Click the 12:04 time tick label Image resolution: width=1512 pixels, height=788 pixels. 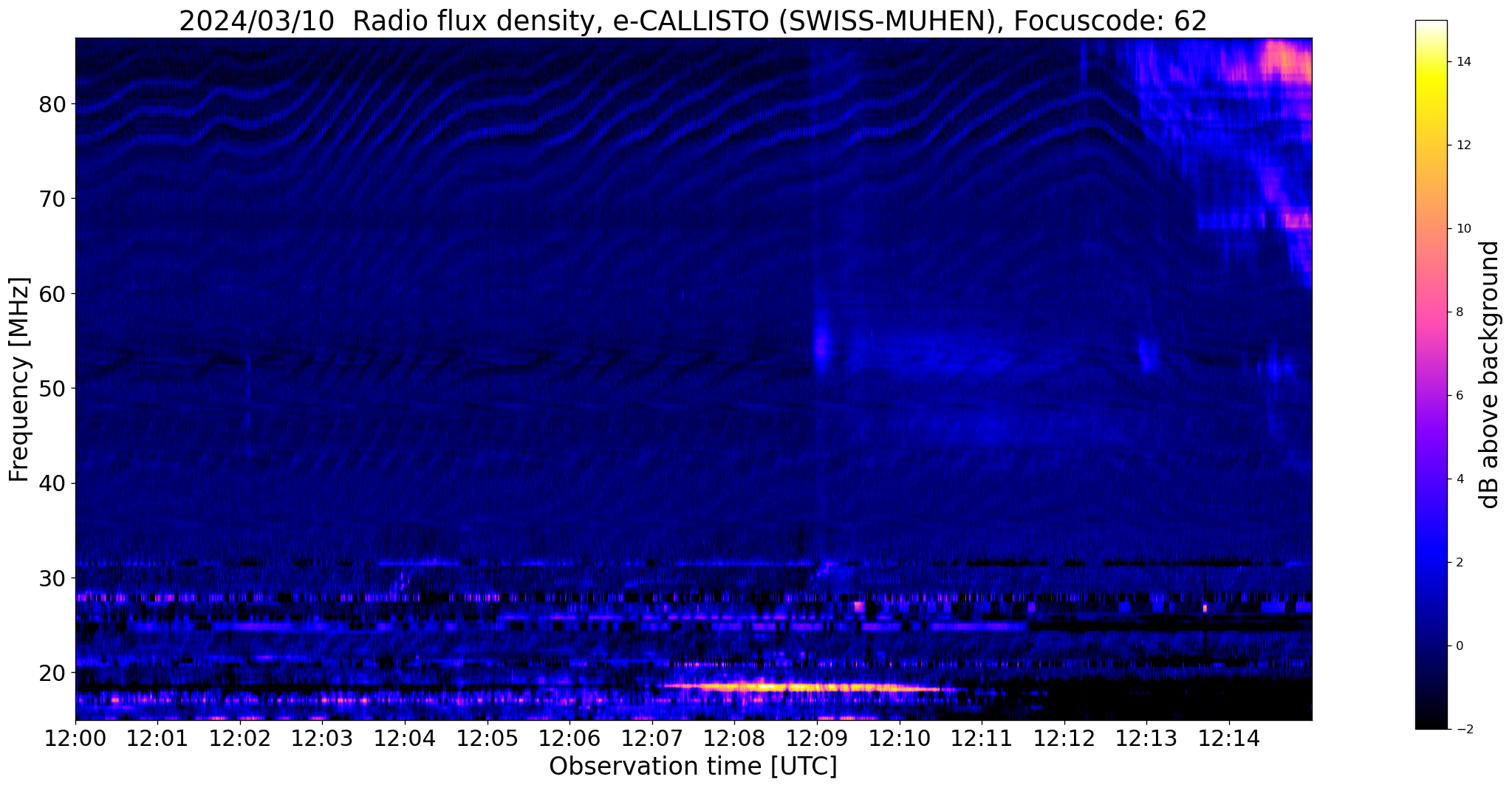[x=405, y=739]
